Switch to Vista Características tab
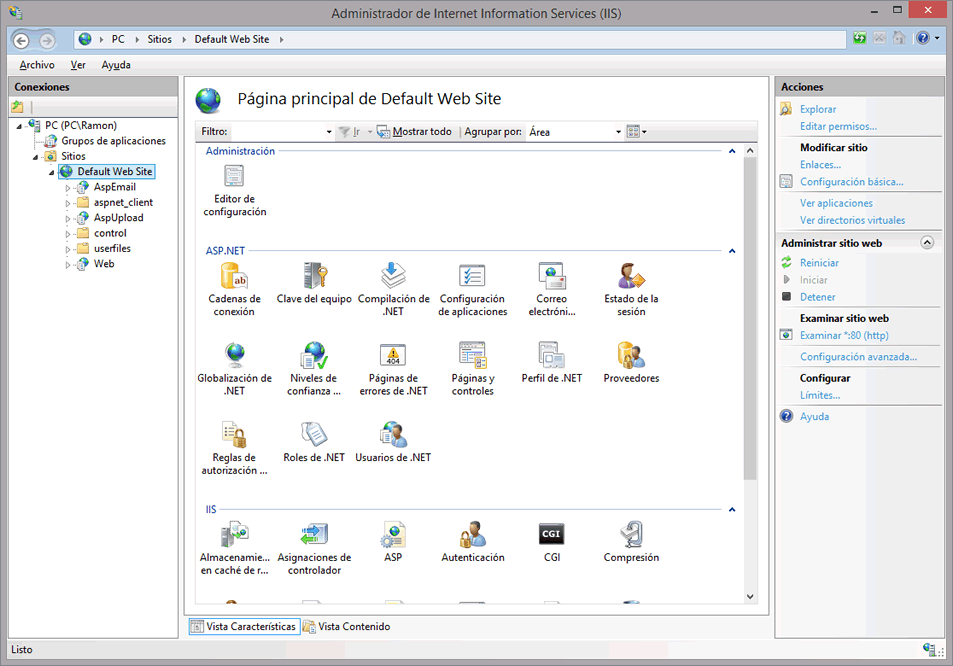953x666 pixels. pos(244,627)
